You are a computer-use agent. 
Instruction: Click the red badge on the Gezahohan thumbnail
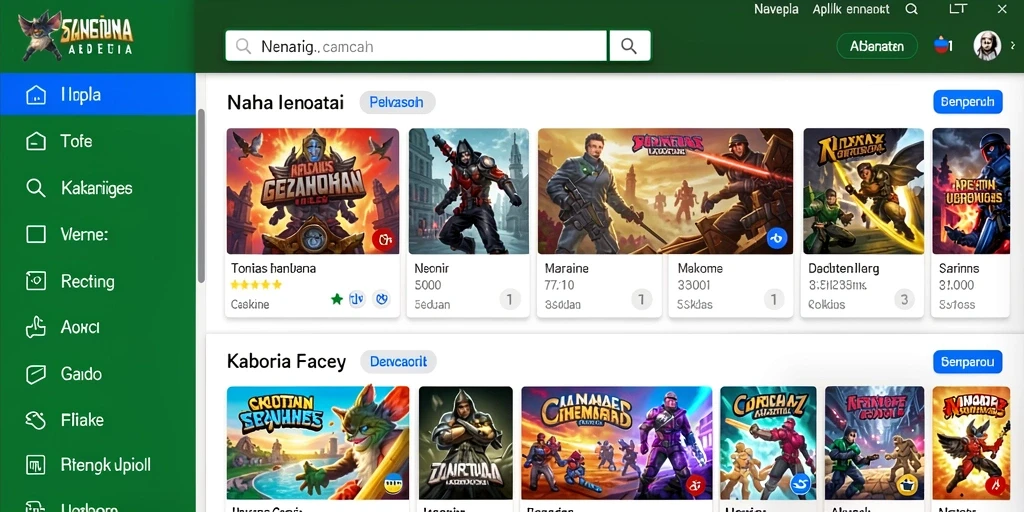(x=384, y=240)
